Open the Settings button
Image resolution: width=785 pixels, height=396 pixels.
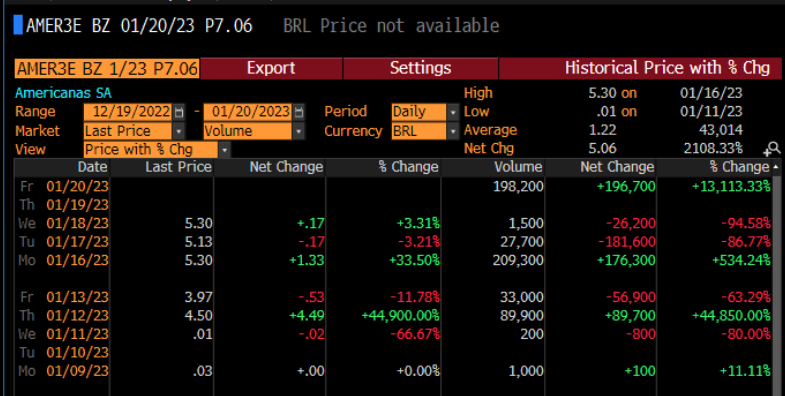(x=421, y=68)
